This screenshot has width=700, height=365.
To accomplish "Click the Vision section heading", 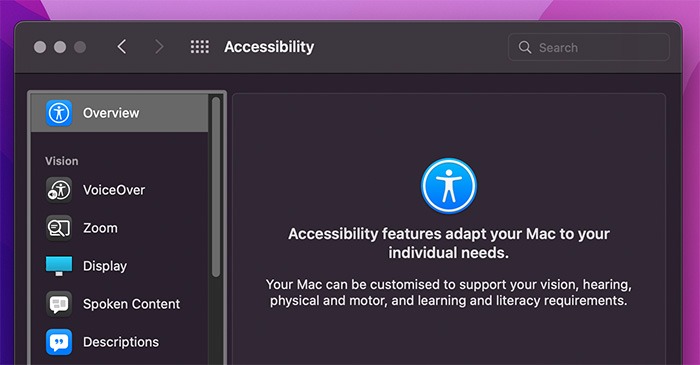I will point(62,161).
